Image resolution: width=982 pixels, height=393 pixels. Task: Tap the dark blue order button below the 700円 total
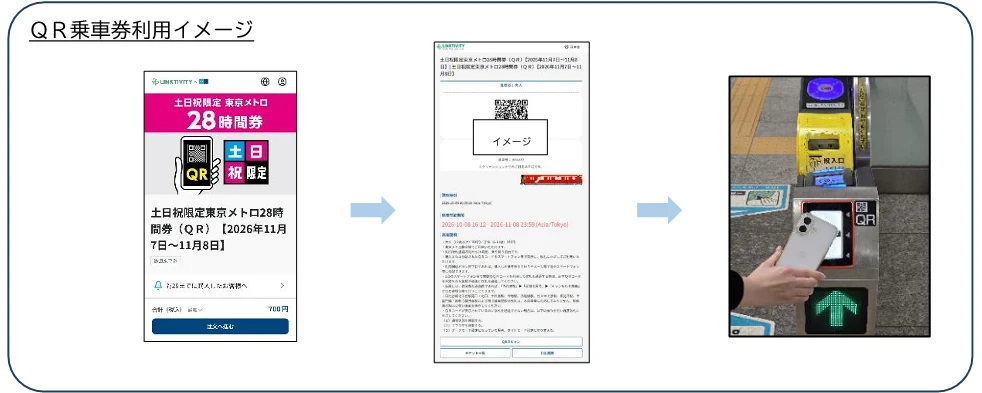coord(220,327)
